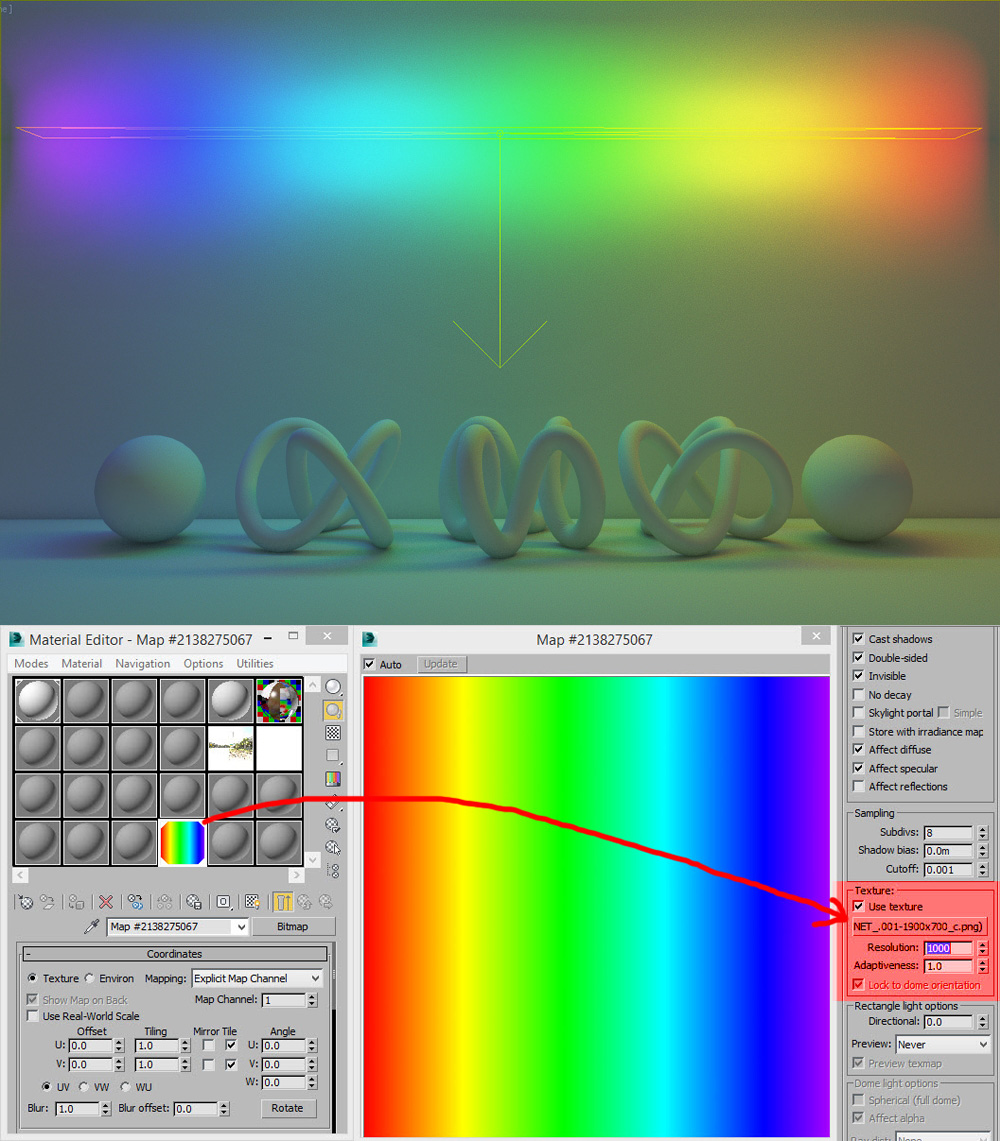Select the Environ radio button

pos(90,979)
